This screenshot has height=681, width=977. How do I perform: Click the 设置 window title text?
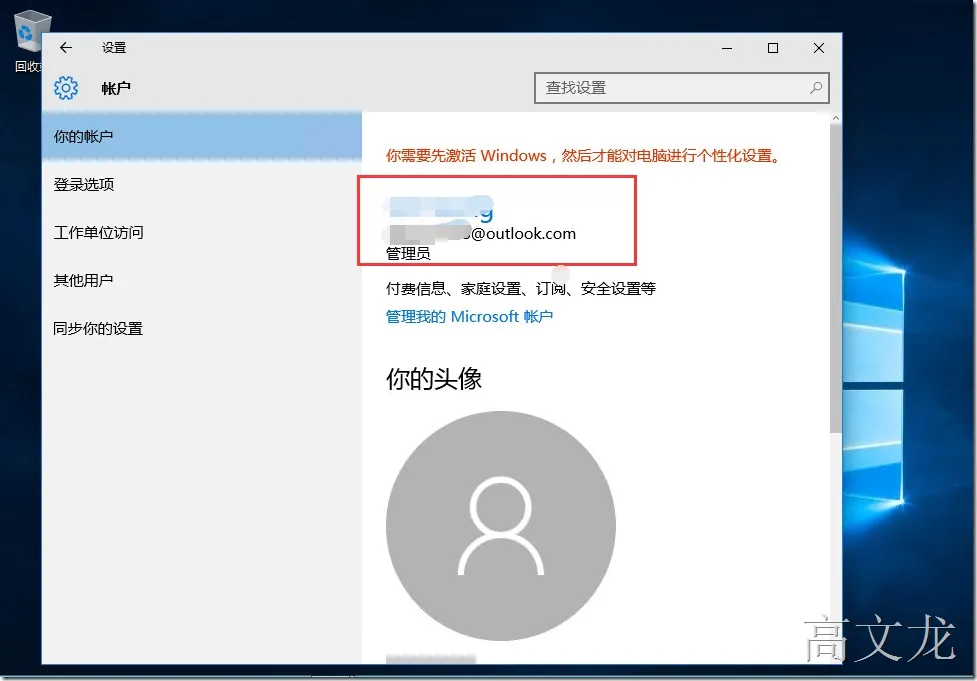(114, 47)
